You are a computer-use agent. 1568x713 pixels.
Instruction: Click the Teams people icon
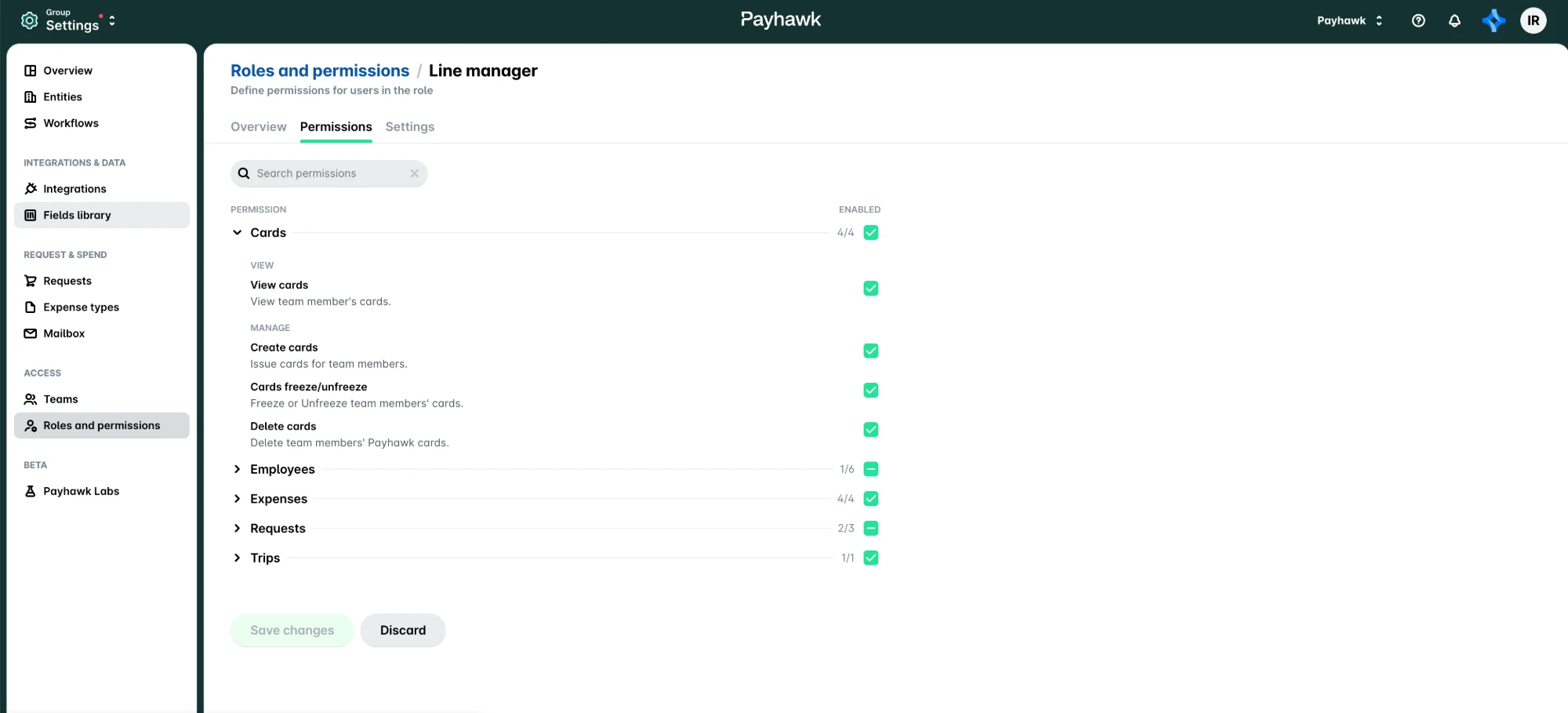tap(31, 399)
